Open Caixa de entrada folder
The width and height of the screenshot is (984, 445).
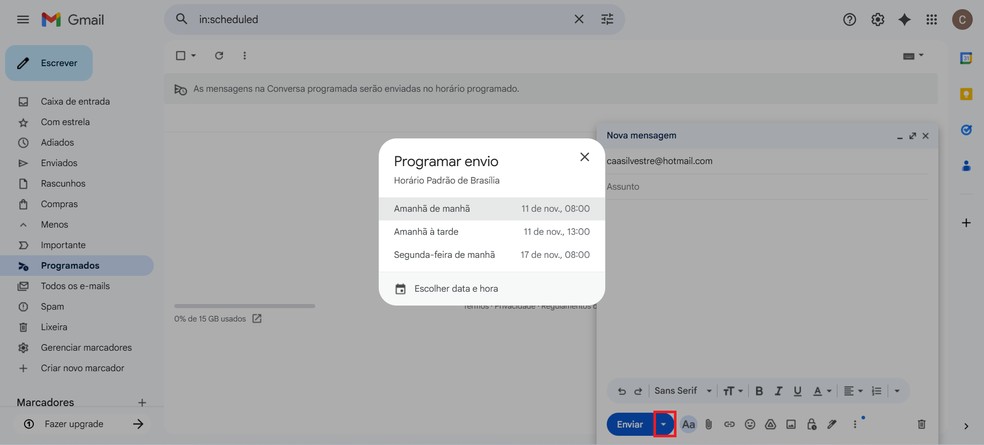[75, 101]
